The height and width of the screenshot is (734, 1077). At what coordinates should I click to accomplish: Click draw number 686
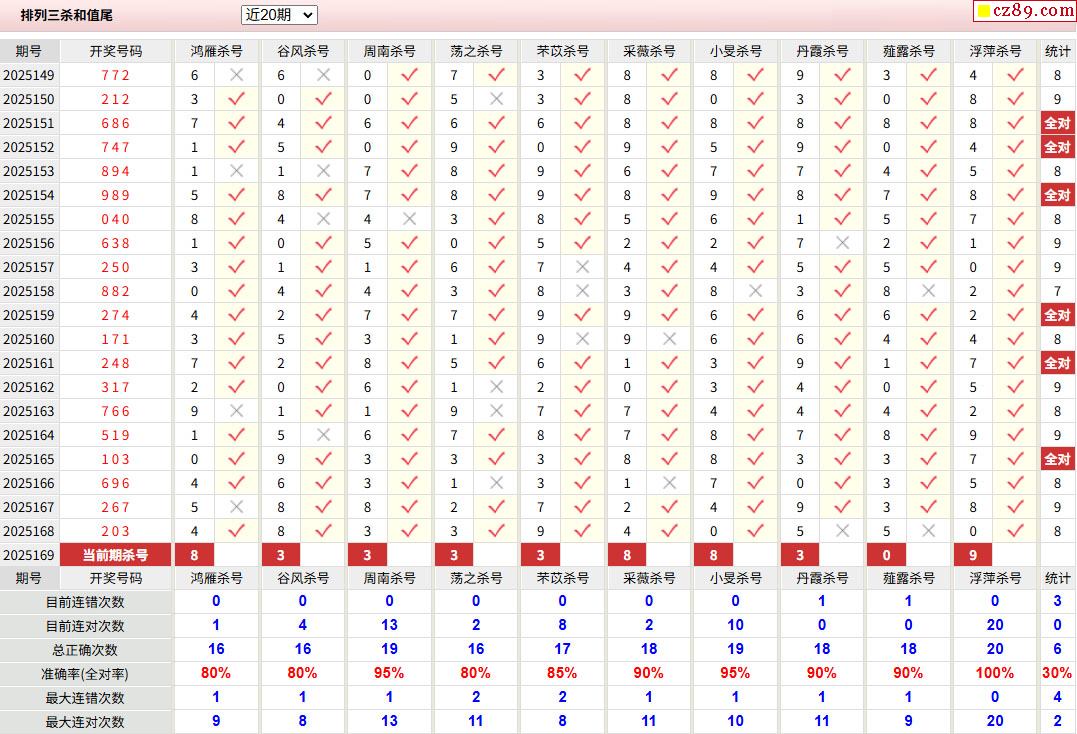coord(115,124)
